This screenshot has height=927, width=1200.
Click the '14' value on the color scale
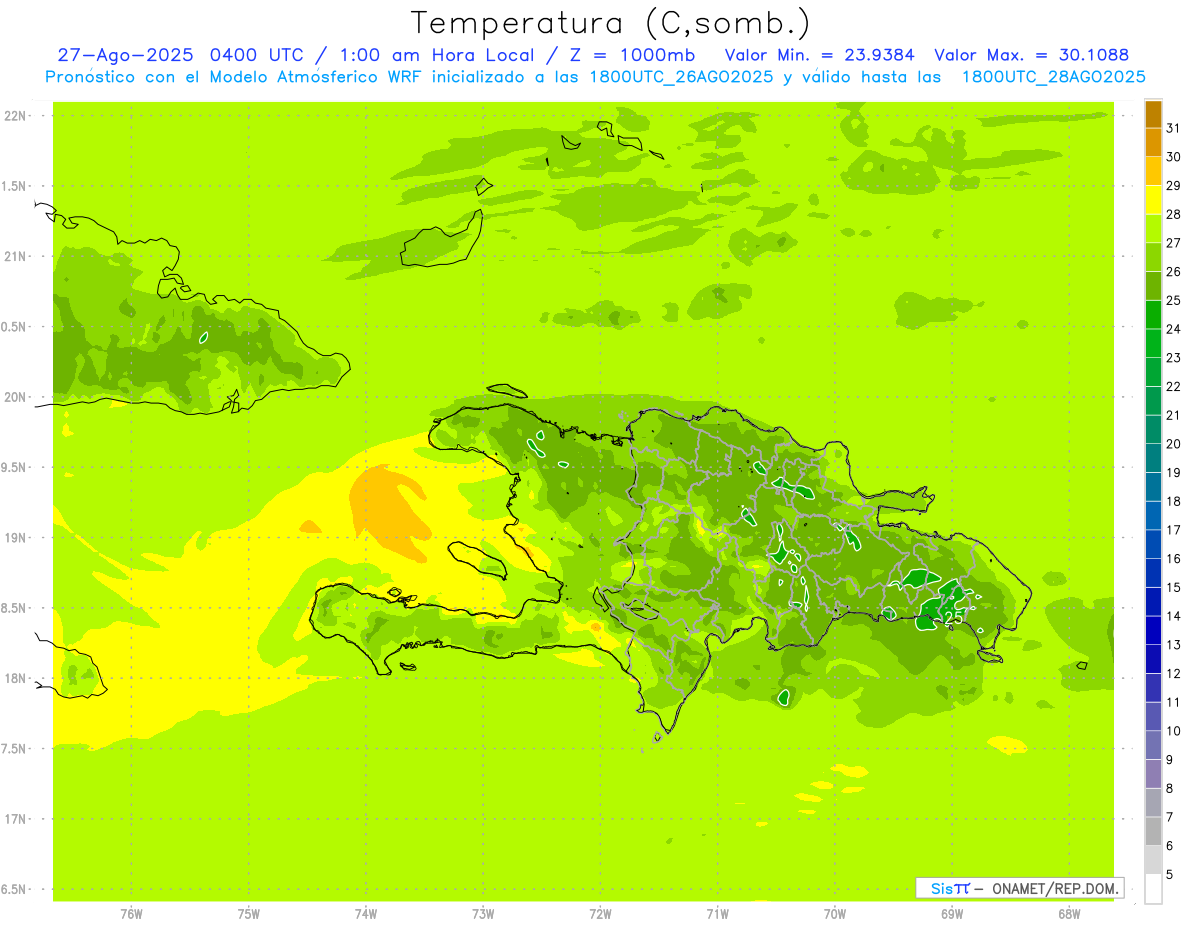coord(1174,616)
